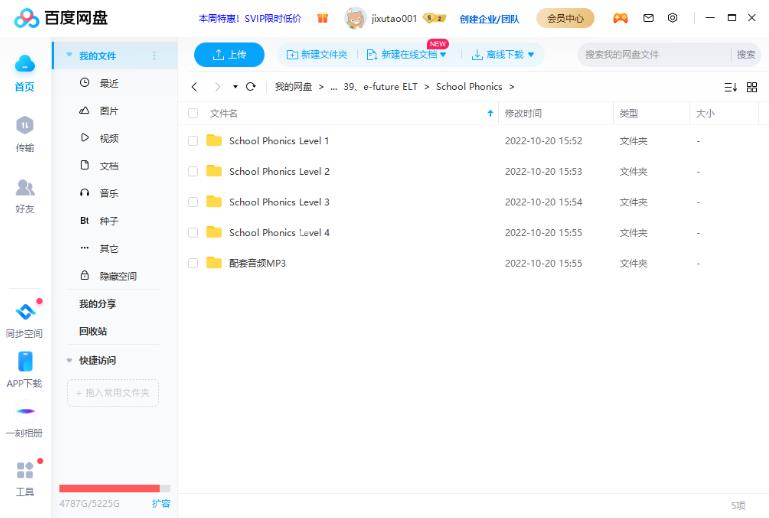
Task: Click the Baidu Netdisk logo
Action: [61, 18]
